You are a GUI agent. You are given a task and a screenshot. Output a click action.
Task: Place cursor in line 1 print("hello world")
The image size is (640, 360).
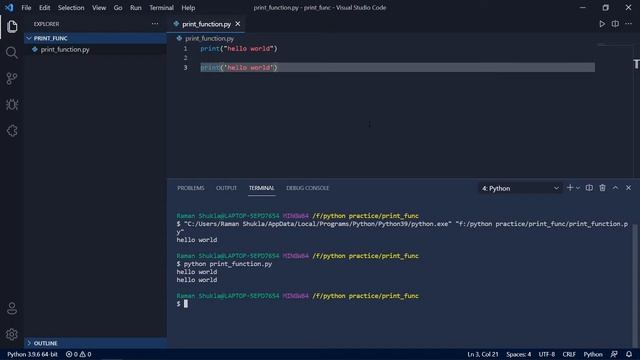[x=239, y=48]
